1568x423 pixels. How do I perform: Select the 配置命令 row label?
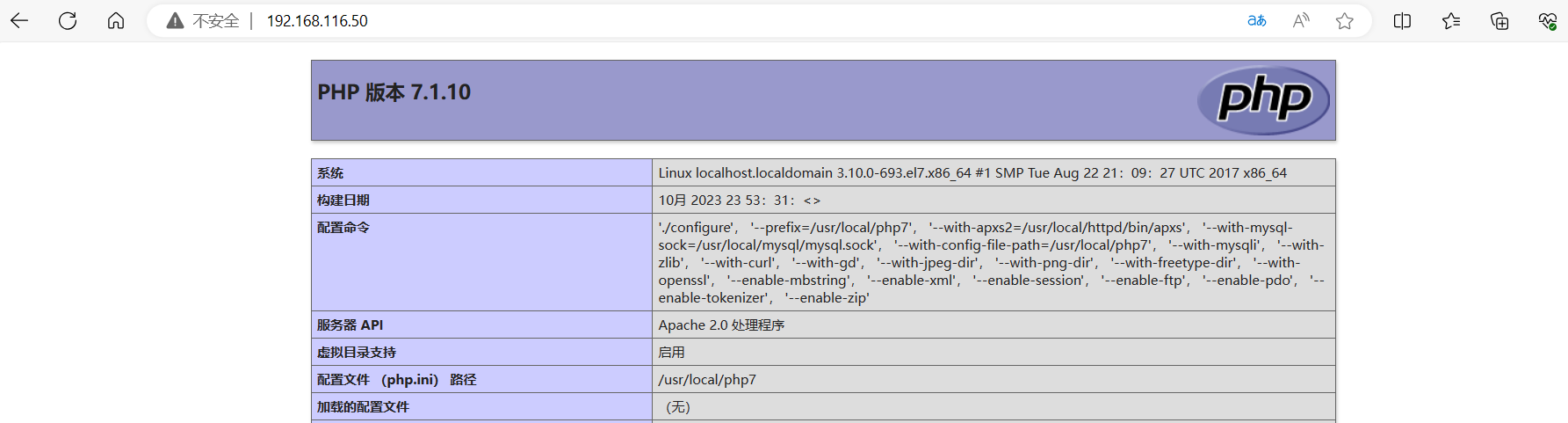pyautogui.click(x=343, y=228)
